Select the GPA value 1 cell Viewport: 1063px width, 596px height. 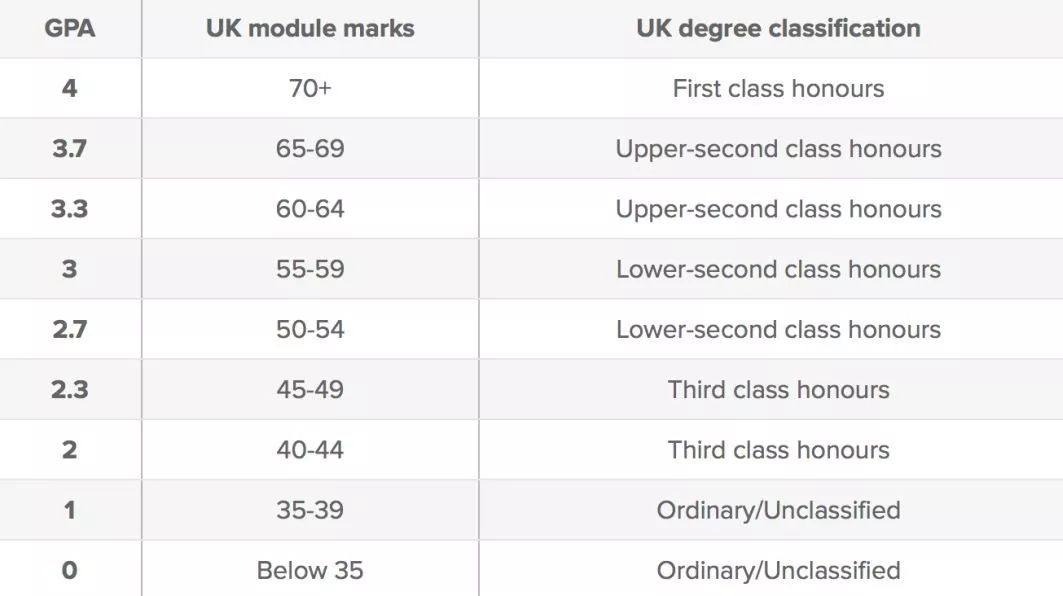coord(70,510)
